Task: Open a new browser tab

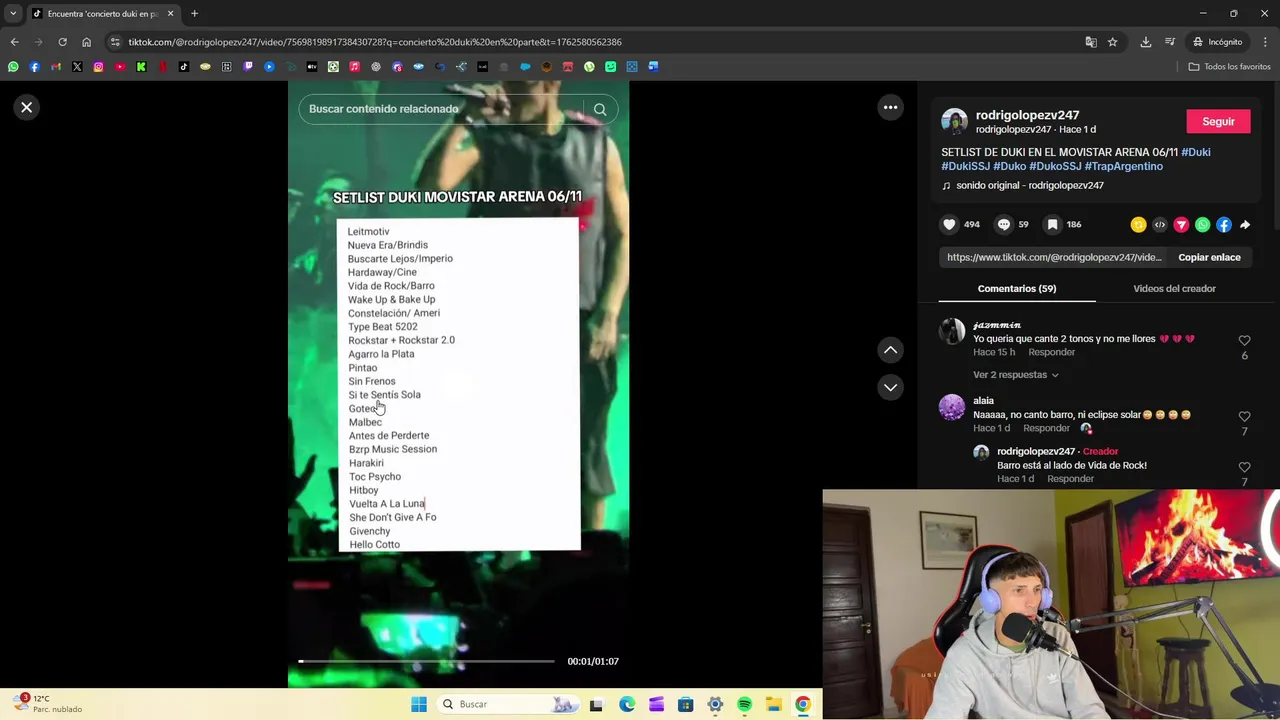Action: [x=194, y=14]
